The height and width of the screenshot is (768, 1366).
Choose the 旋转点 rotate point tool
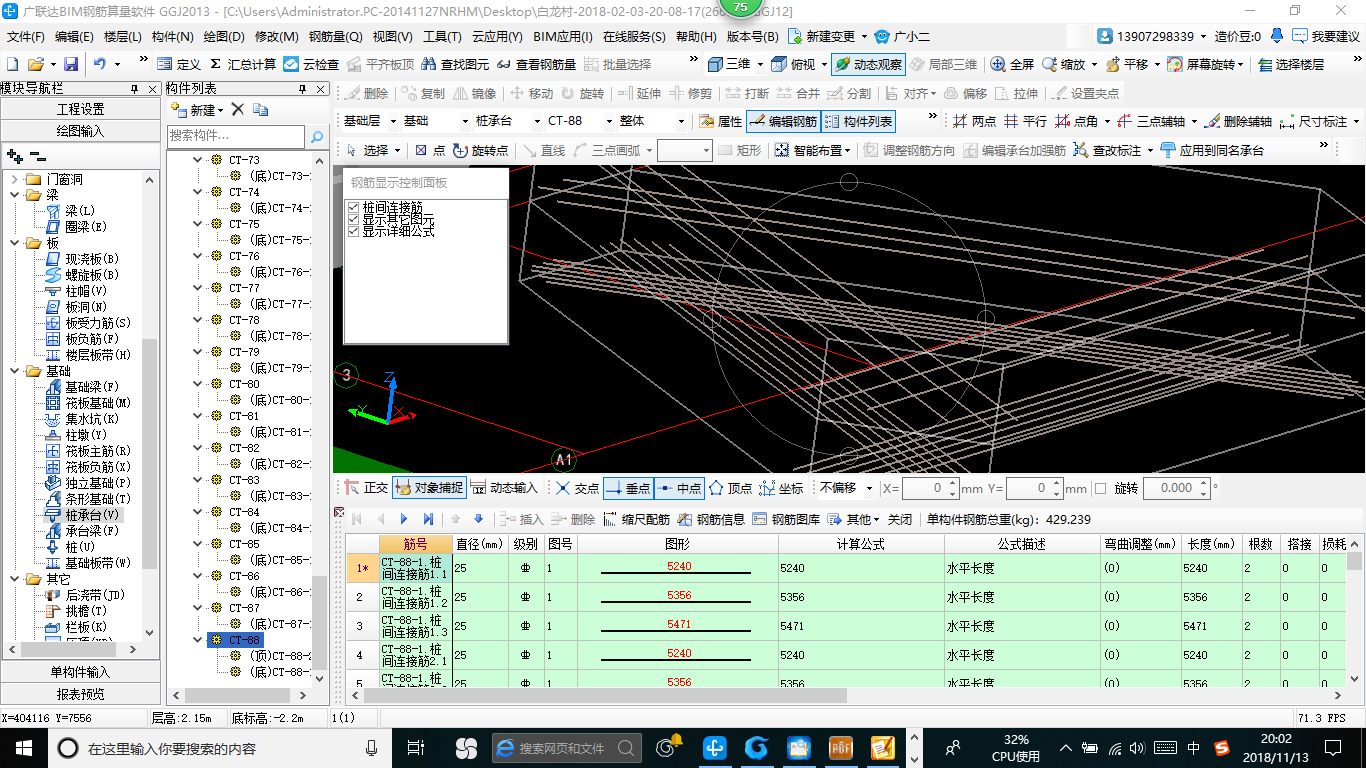coord(480,151)
